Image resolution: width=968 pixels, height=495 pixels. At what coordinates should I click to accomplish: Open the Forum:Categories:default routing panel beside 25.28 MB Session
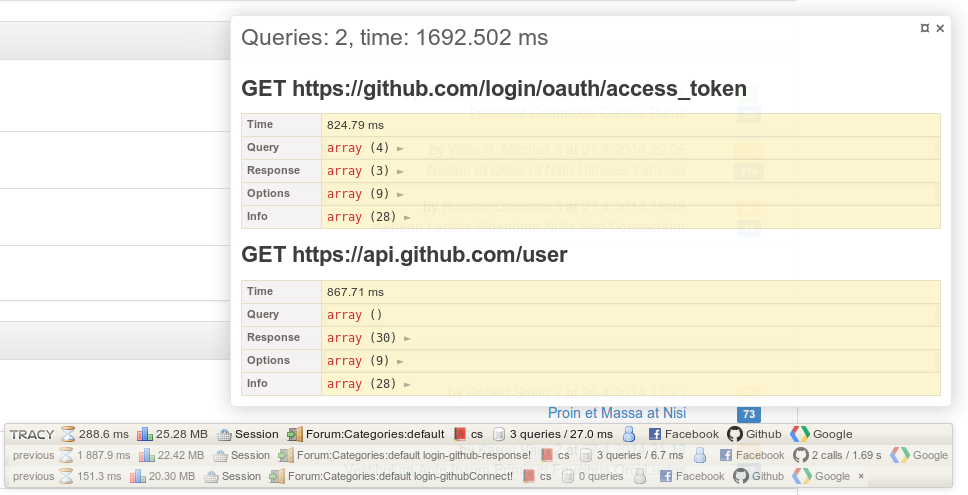click(366, 435)
